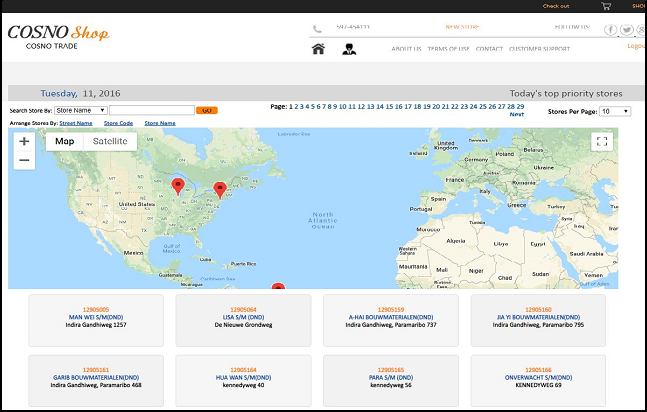
Task: Switch map to Satellite view
Action: [x=110, y=141]
